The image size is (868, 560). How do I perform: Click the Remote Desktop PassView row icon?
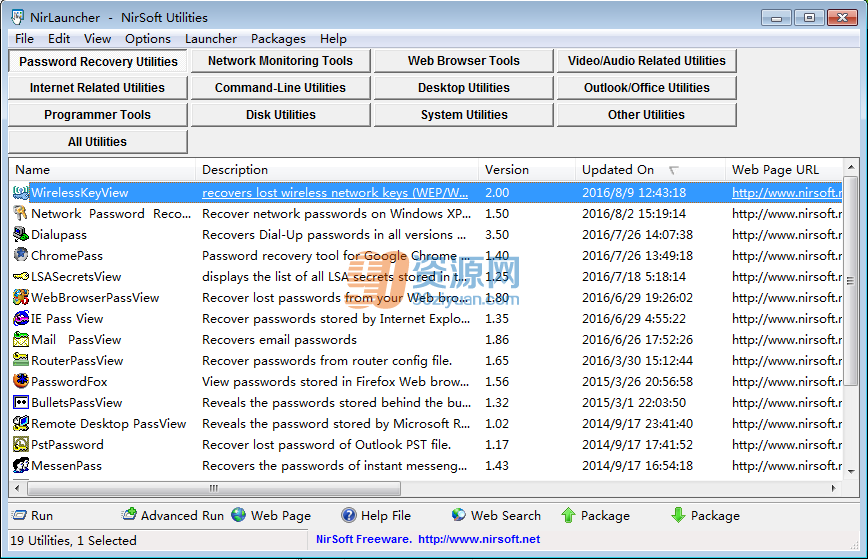(x=21, y=424)
